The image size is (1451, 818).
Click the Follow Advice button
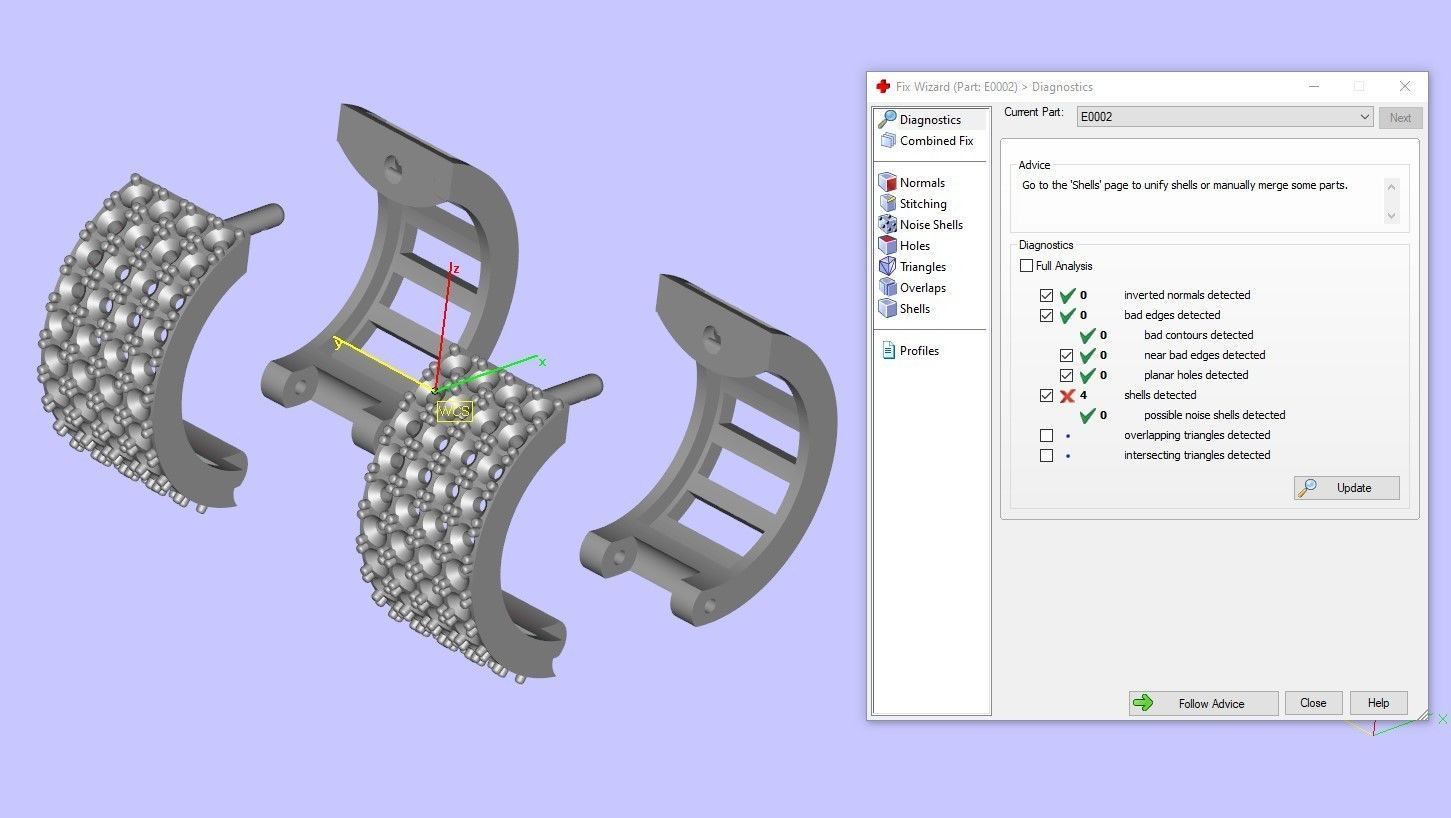[1203, 703]
